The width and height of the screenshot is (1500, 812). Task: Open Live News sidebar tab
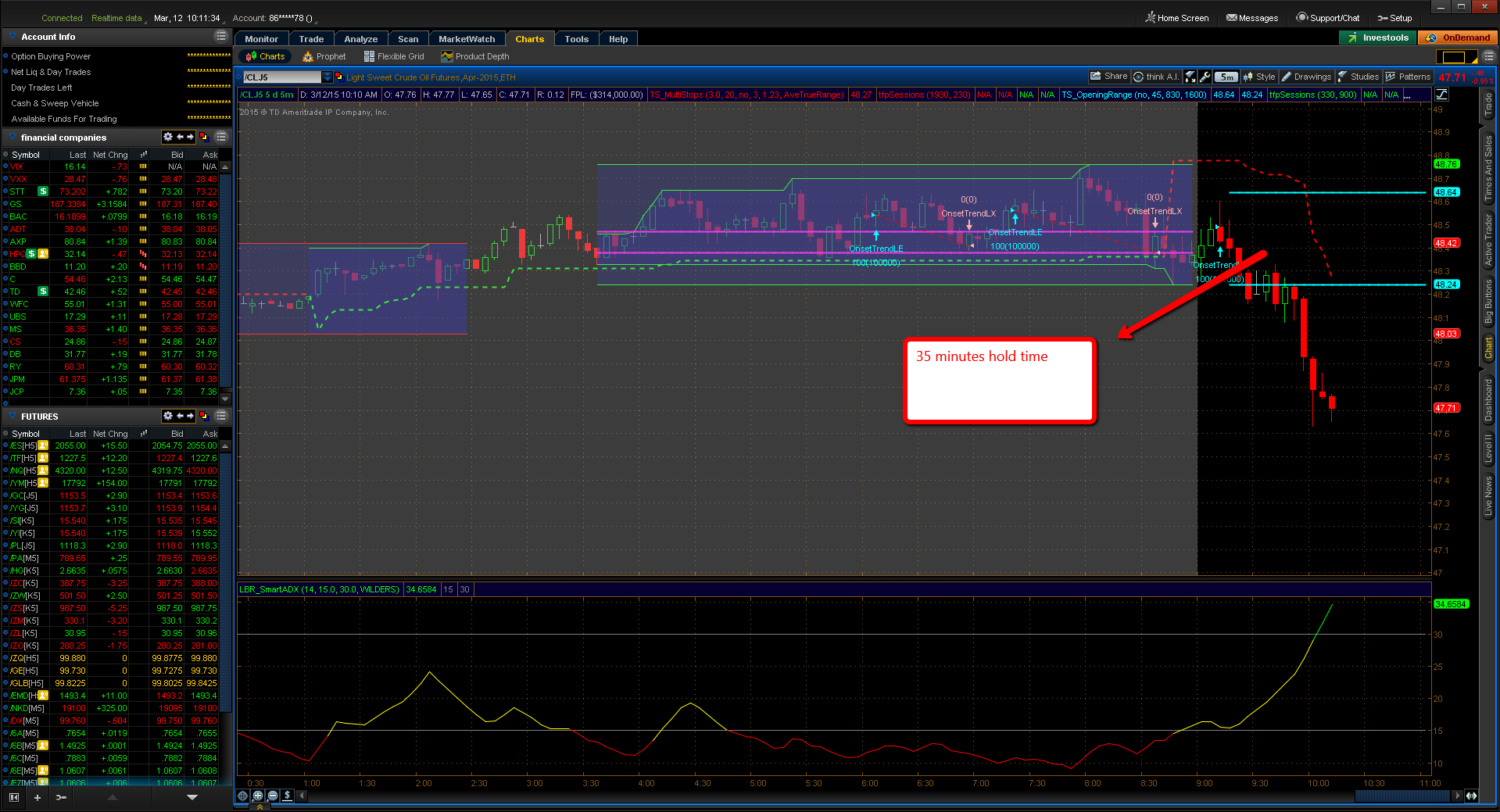point(1488,496)
